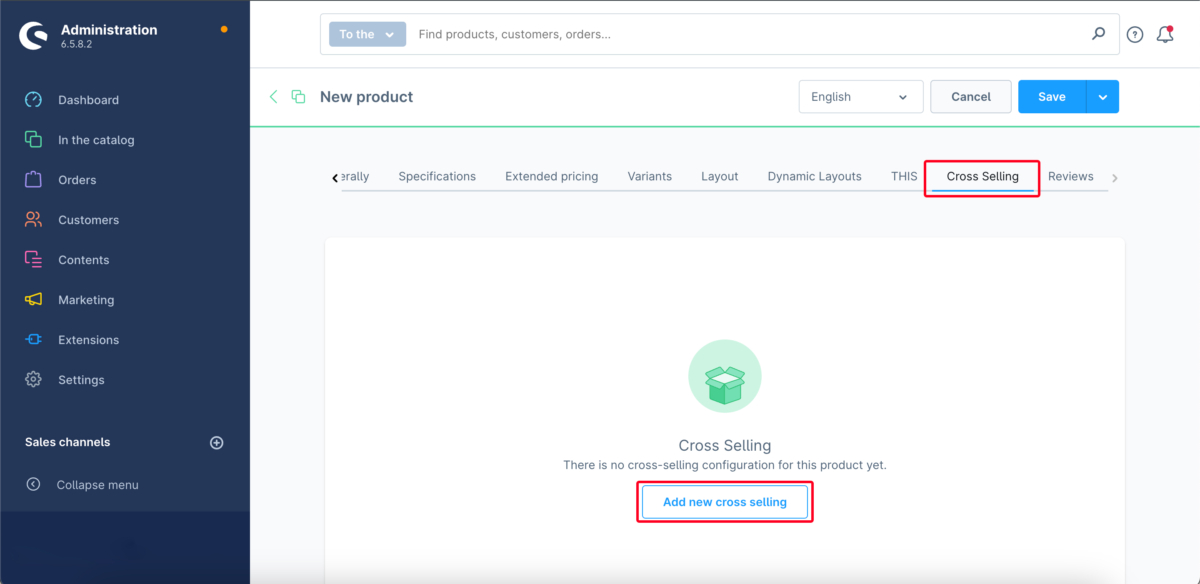Switch to the THIS tab
Viewport: 1200px width, 584px height.
pos(904,176)
